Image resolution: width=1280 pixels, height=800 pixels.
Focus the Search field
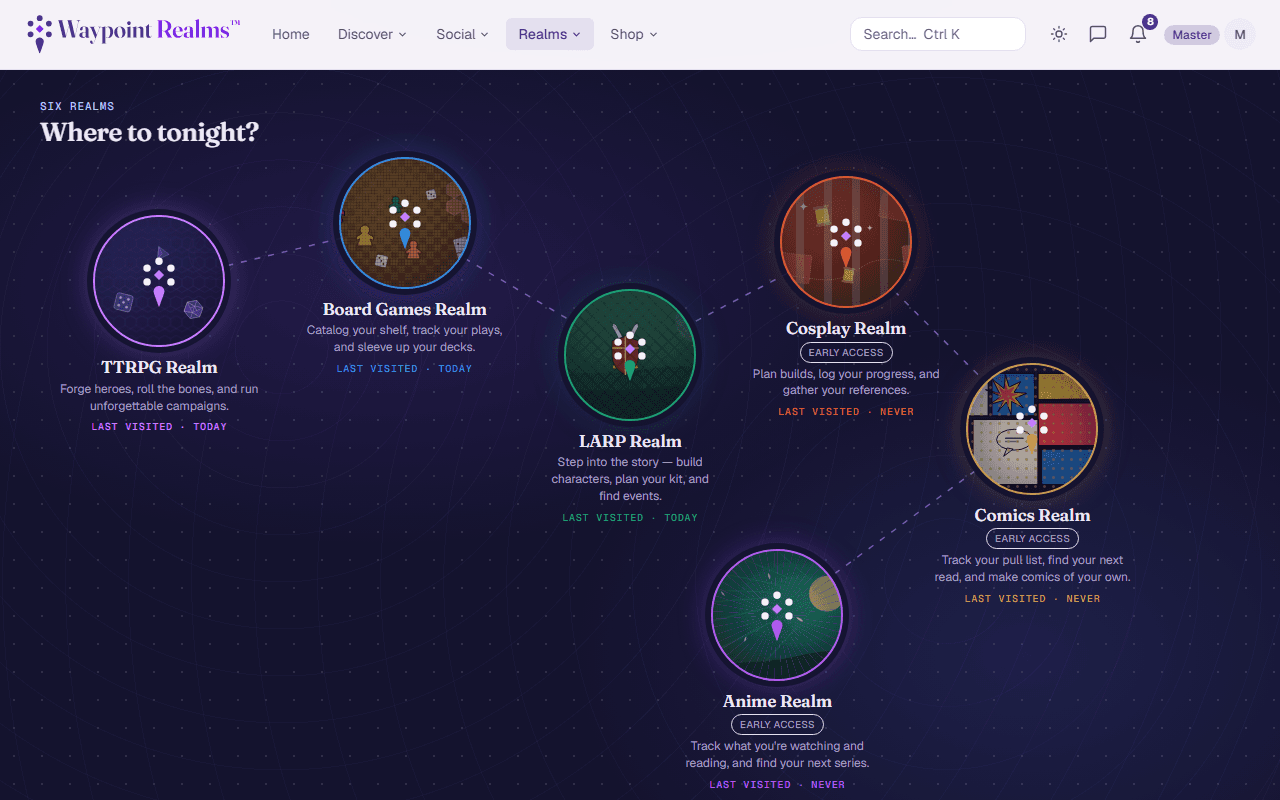click(x=938, y=34)
